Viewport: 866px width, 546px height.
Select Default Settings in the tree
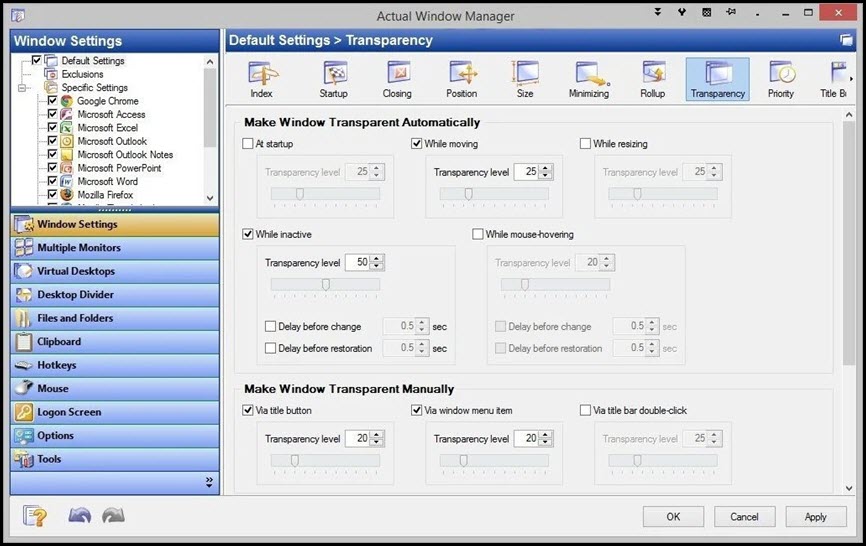(x=93, y=61)
